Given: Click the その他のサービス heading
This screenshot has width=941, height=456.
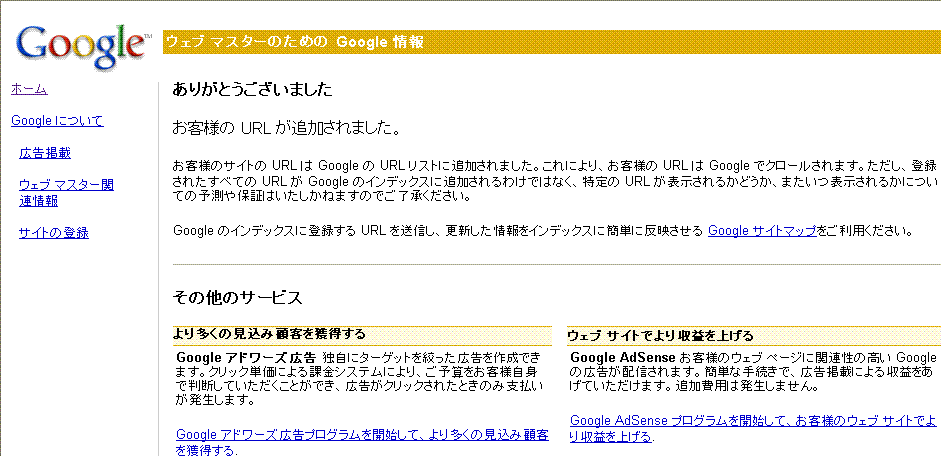Looking at the screenshot, I should click(238, 298).
